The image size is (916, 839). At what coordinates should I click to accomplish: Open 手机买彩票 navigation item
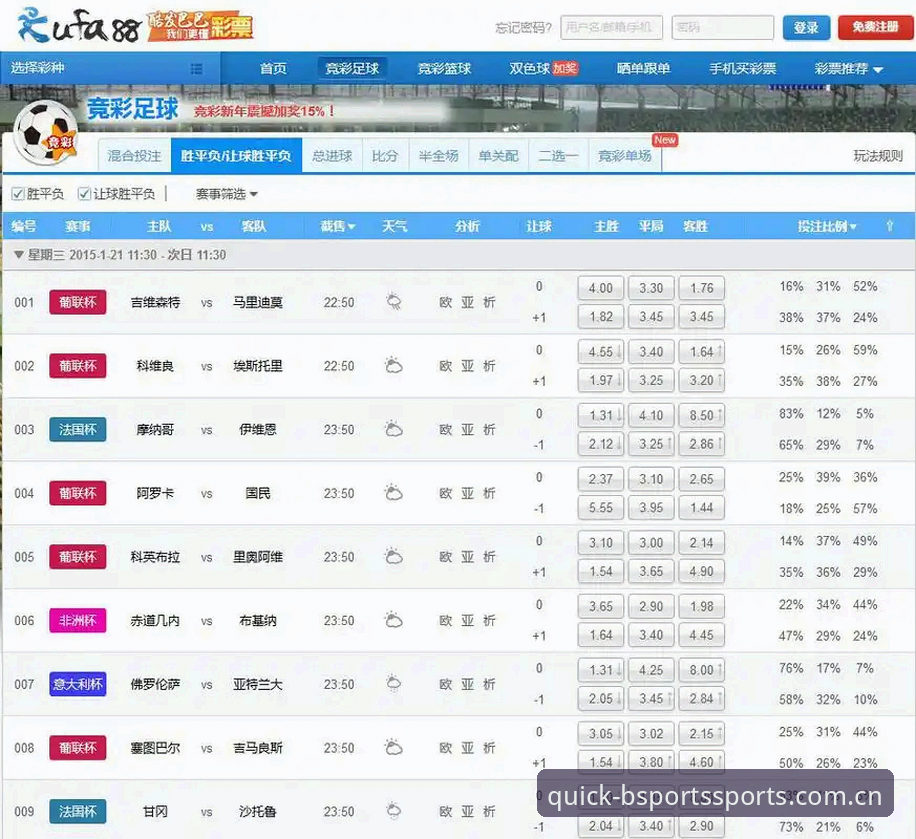tap(742, 68)
